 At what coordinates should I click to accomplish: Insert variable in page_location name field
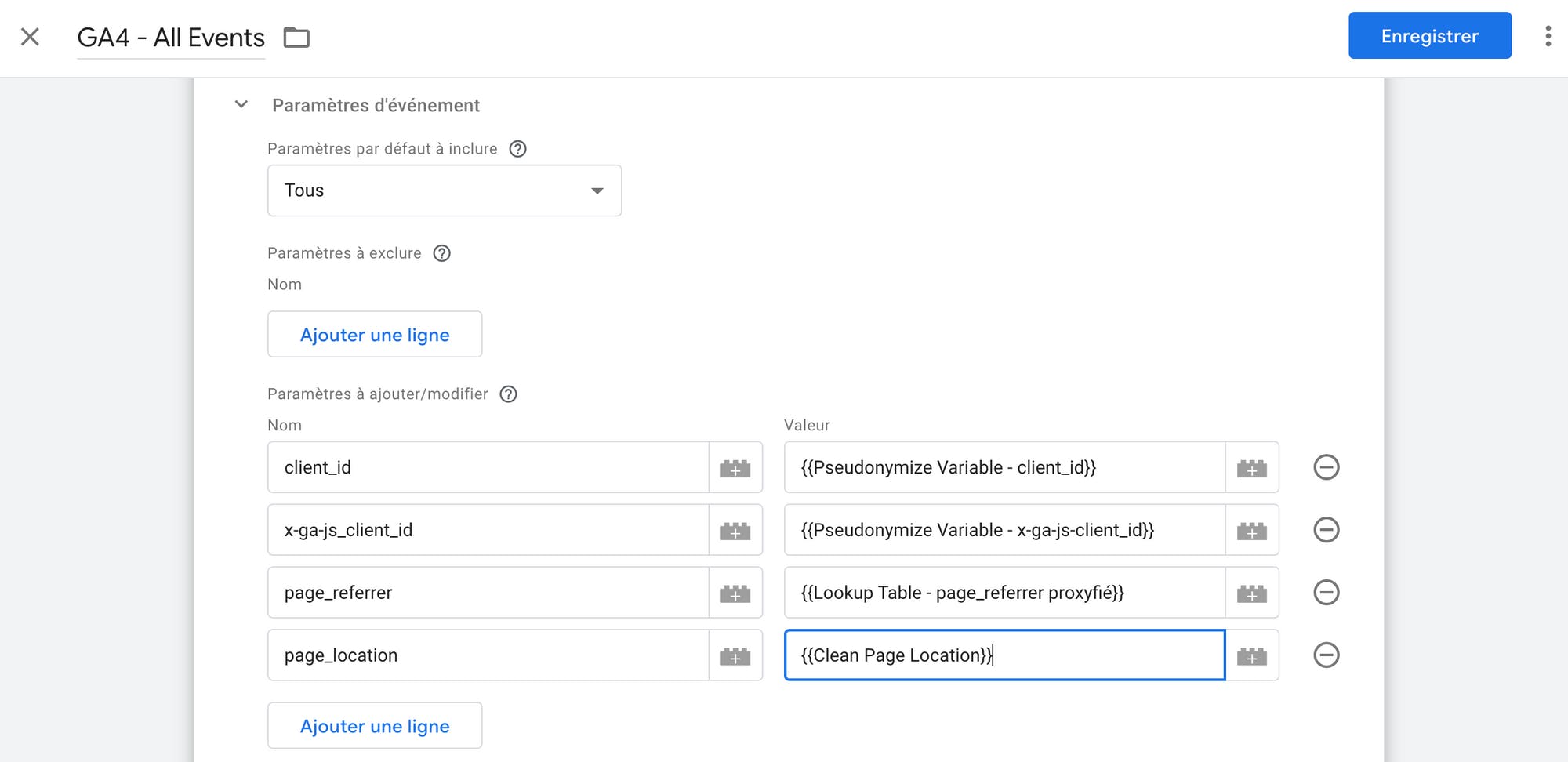(x=735, y=656)
